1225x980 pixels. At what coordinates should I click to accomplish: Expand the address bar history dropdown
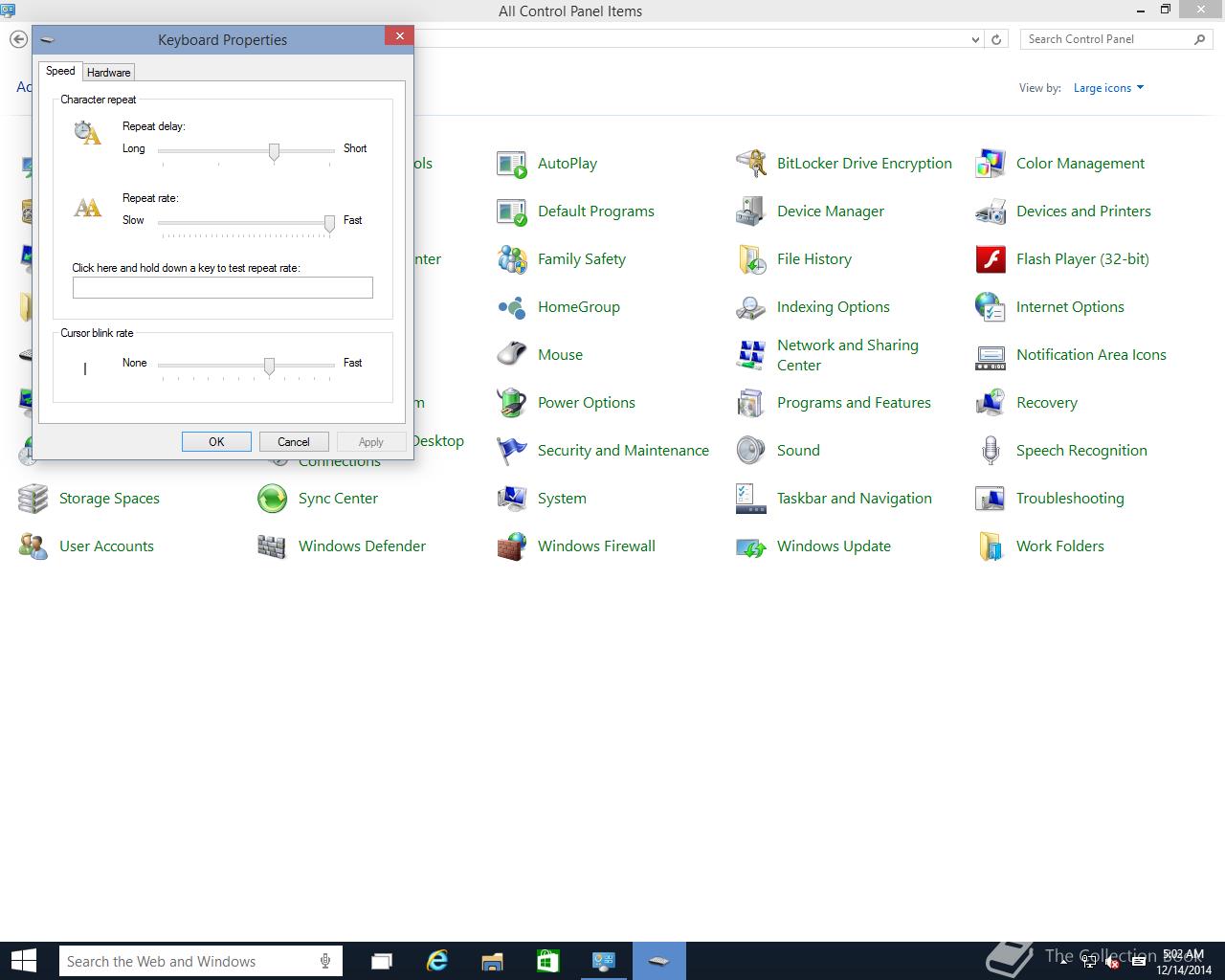(975, 39)
